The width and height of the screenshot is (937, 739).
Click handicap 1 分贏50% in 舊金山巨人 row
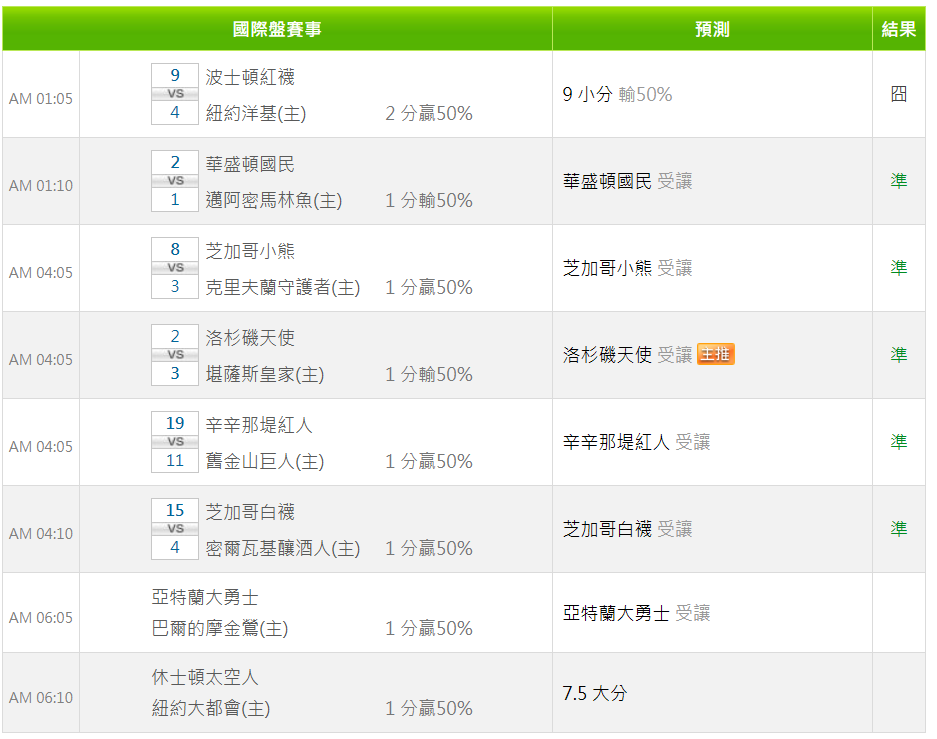pyautogui.click(x=428, y=461)
